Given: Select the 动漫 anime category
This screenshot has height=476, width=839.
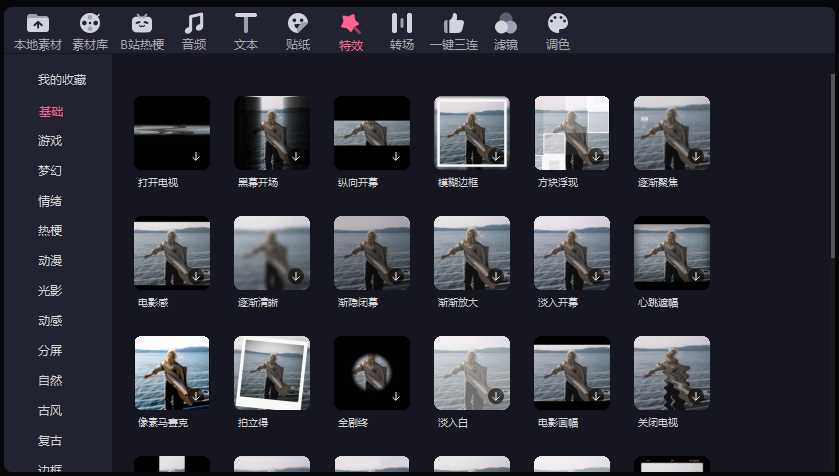Looking at the screenshot, I should tap(50, 260).
